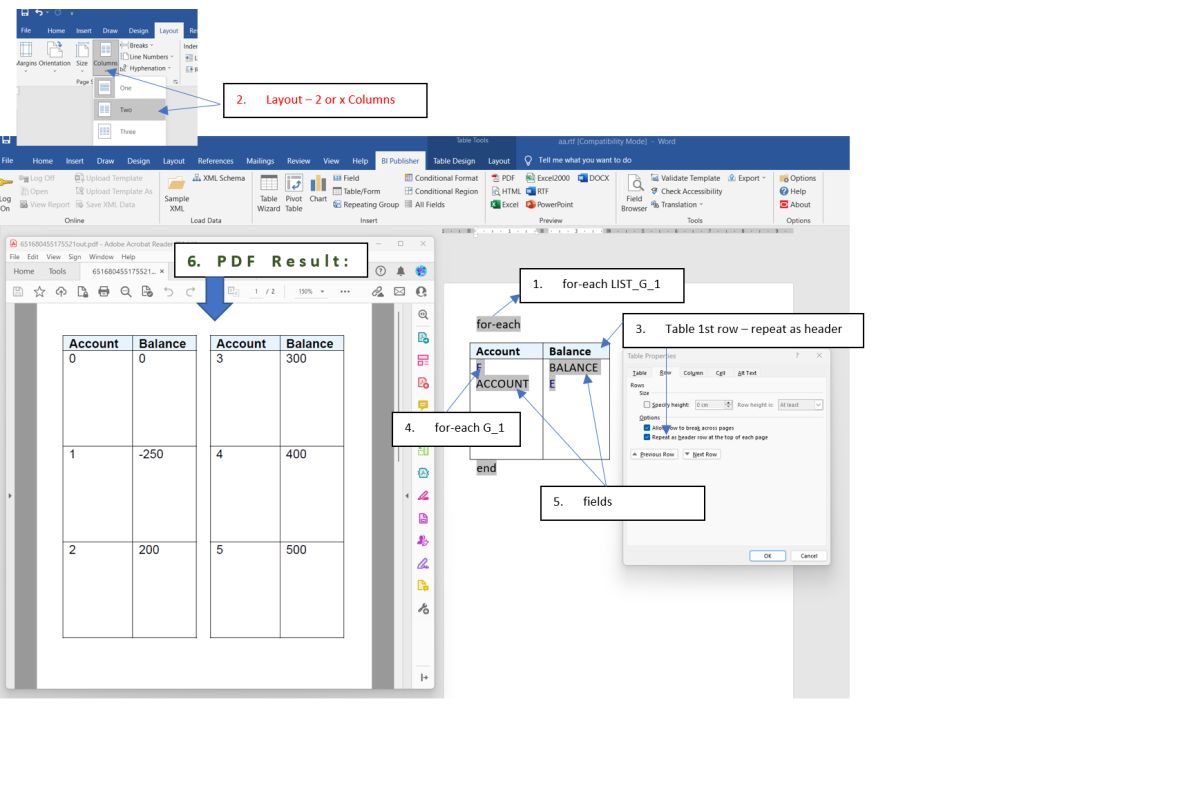Screen dimensions: 1200x800
Task: Insert Field from BI Publisher ribbon
Action: click(345, 178)
